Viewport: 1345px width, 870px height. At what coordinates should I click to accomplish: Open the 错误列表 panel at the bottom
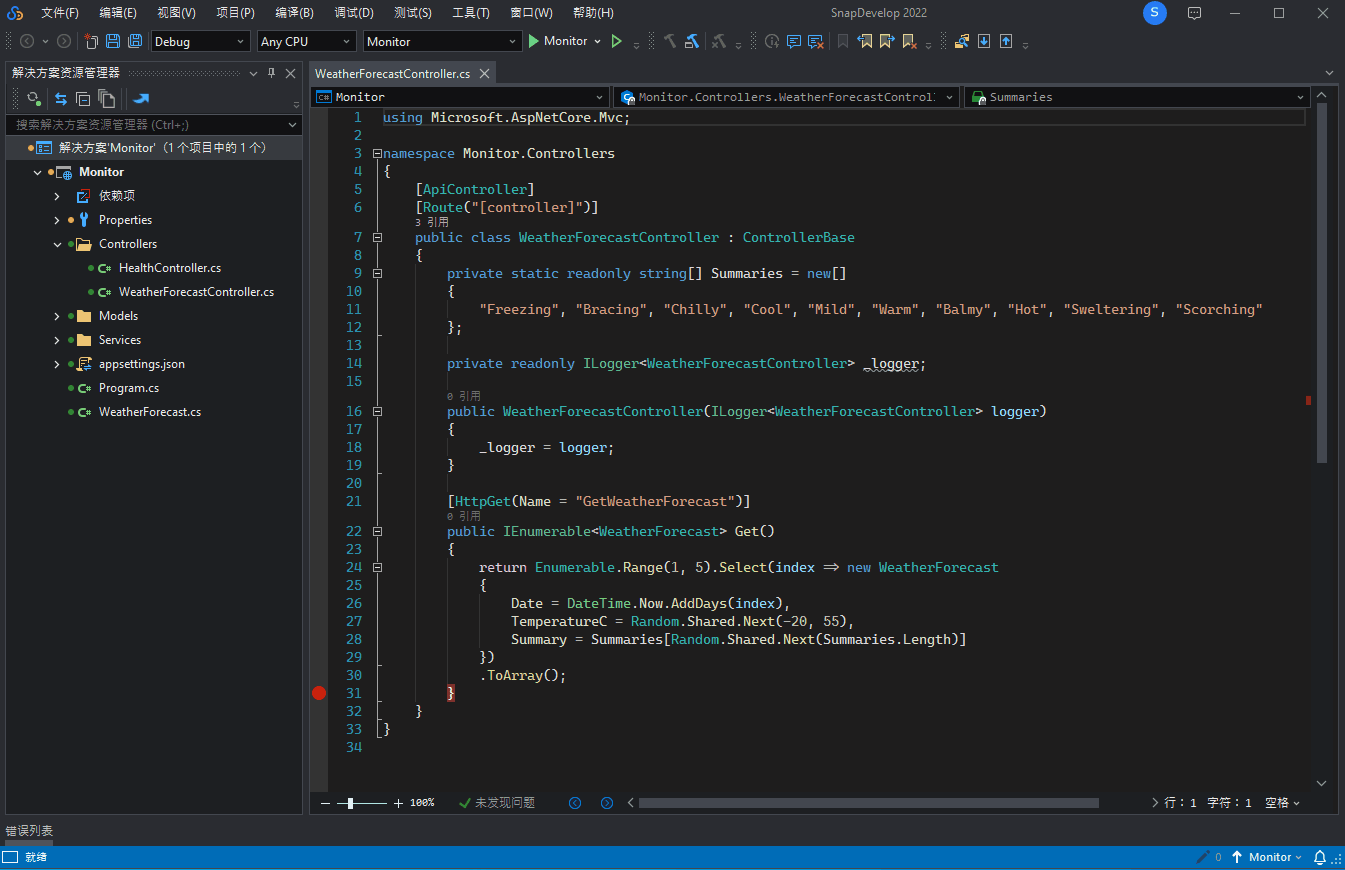[x=29, y=831]
